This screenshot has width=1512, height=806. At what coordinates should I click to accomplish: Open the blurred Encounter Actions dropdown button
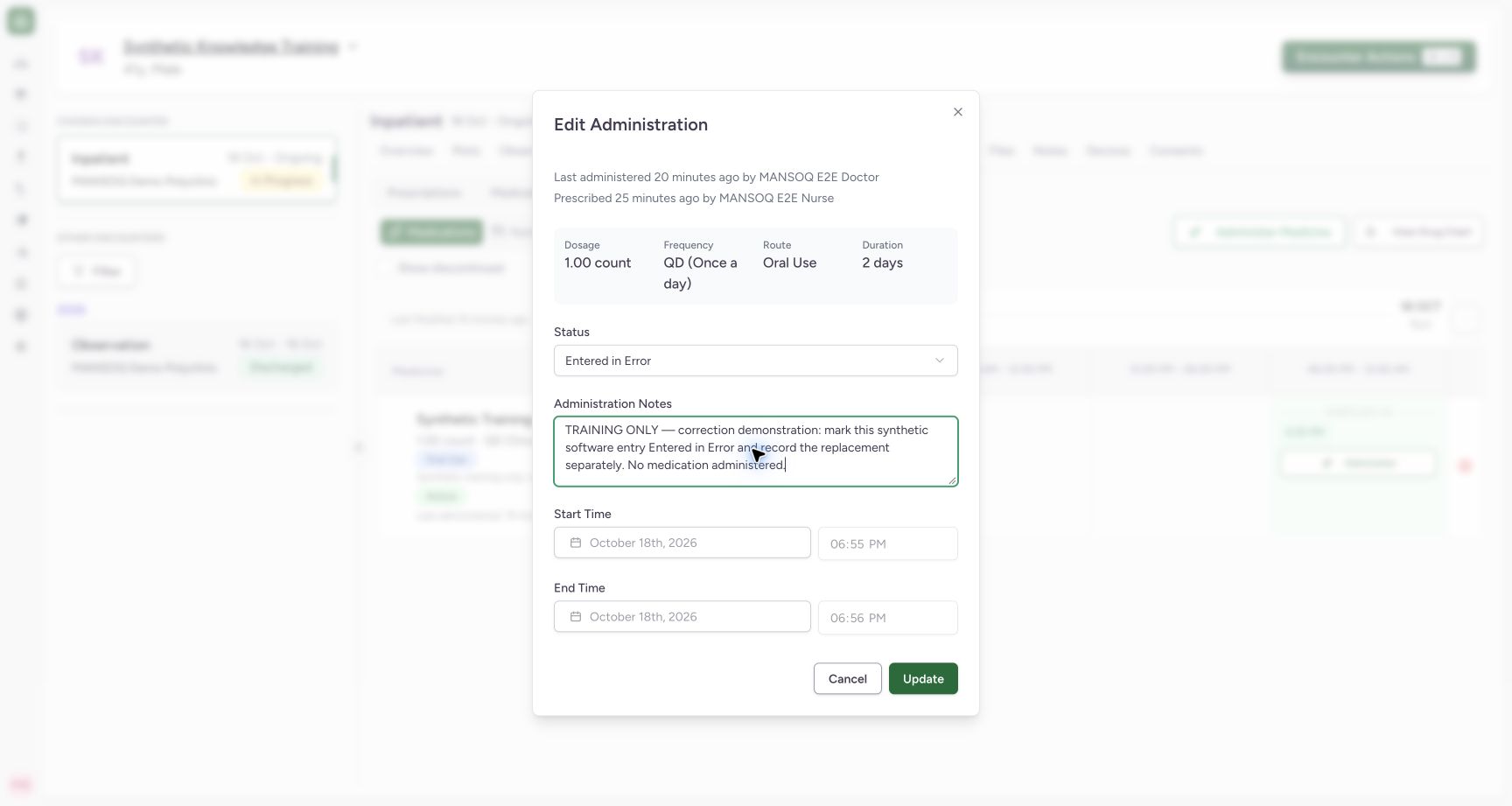[1379, 57]
